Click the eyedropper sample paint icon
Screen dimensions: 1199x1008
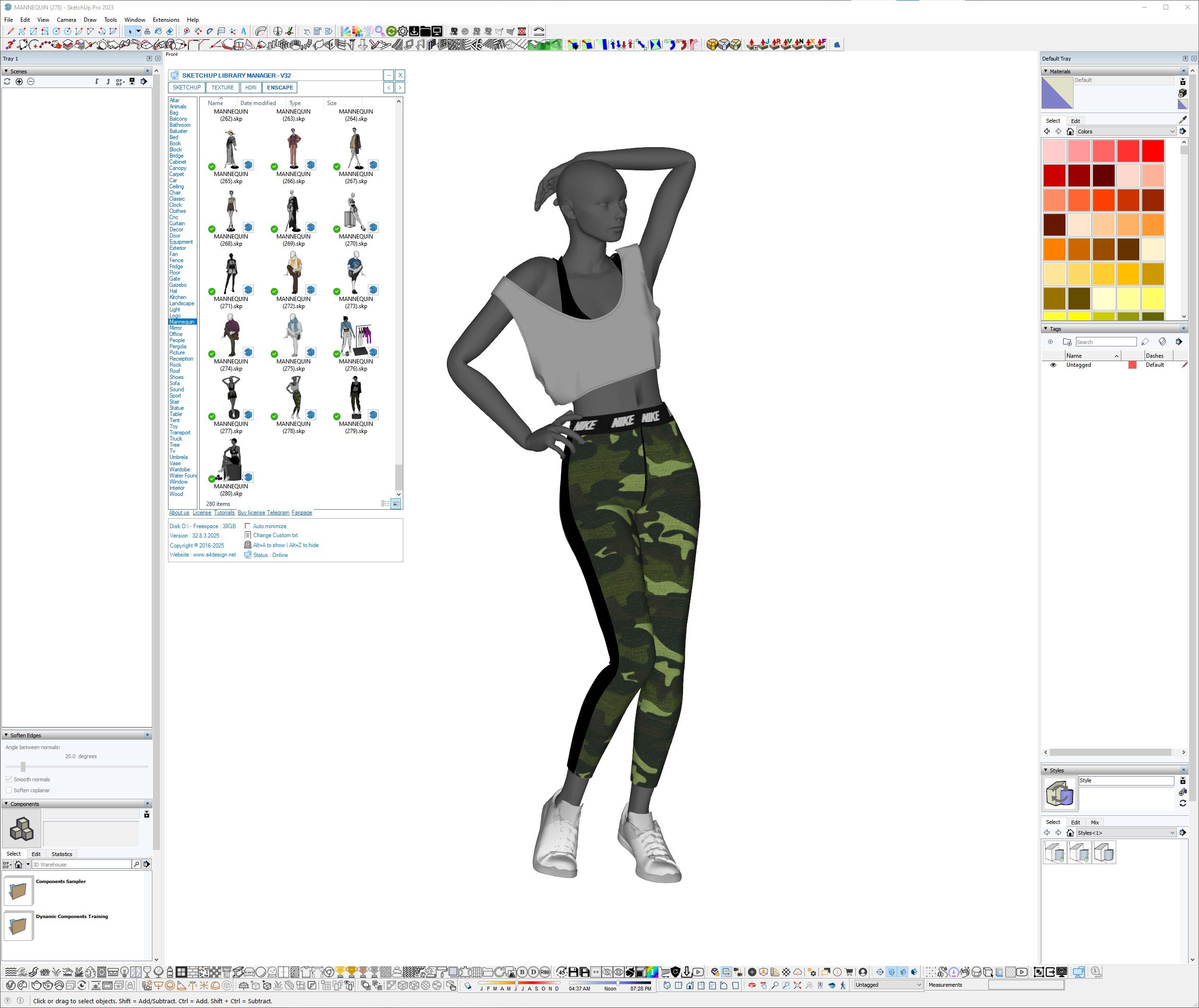[x=1182, y=120]
